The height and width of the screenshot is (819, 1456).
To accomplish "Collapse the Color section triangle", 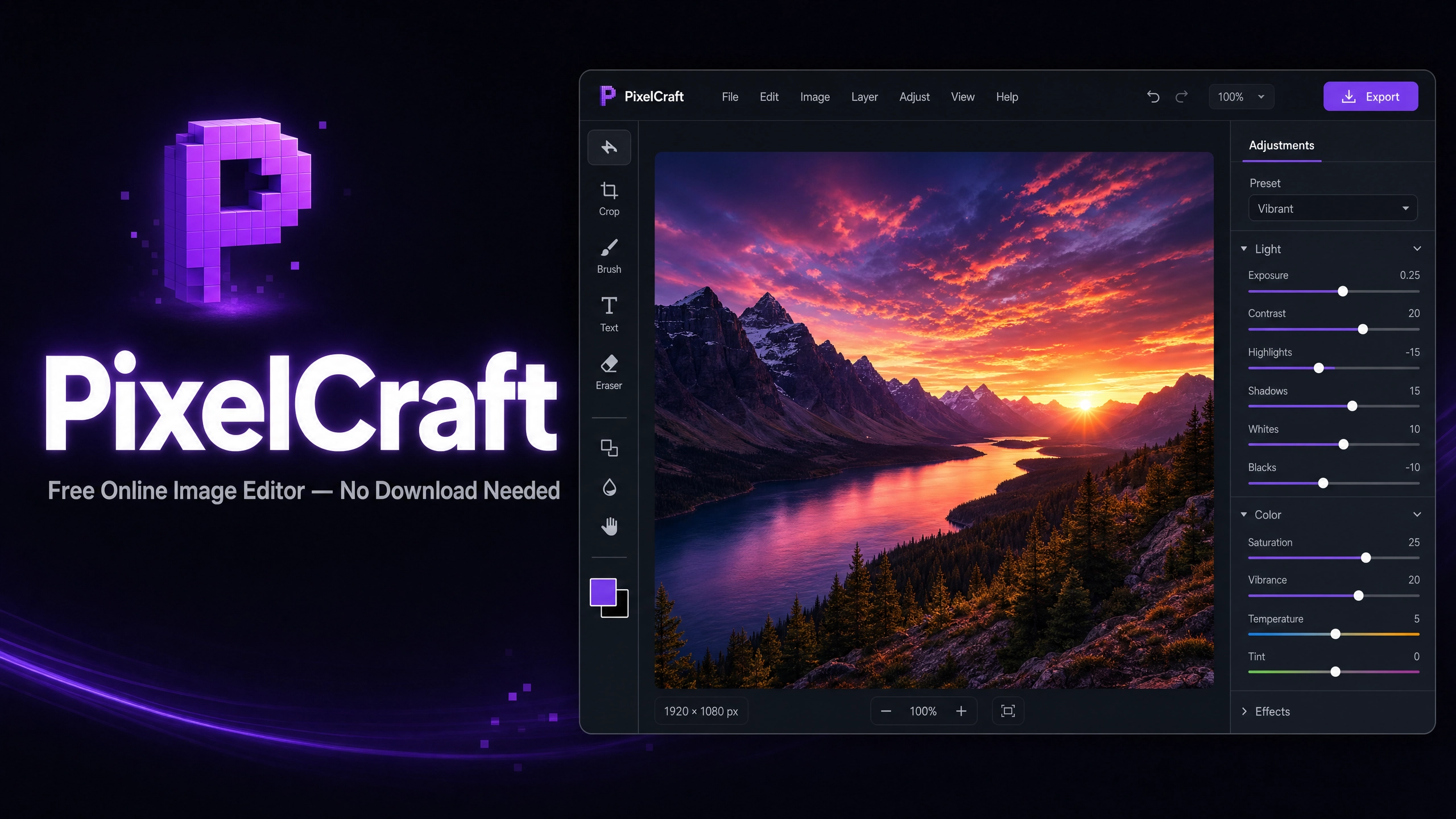I will 1244,514.
